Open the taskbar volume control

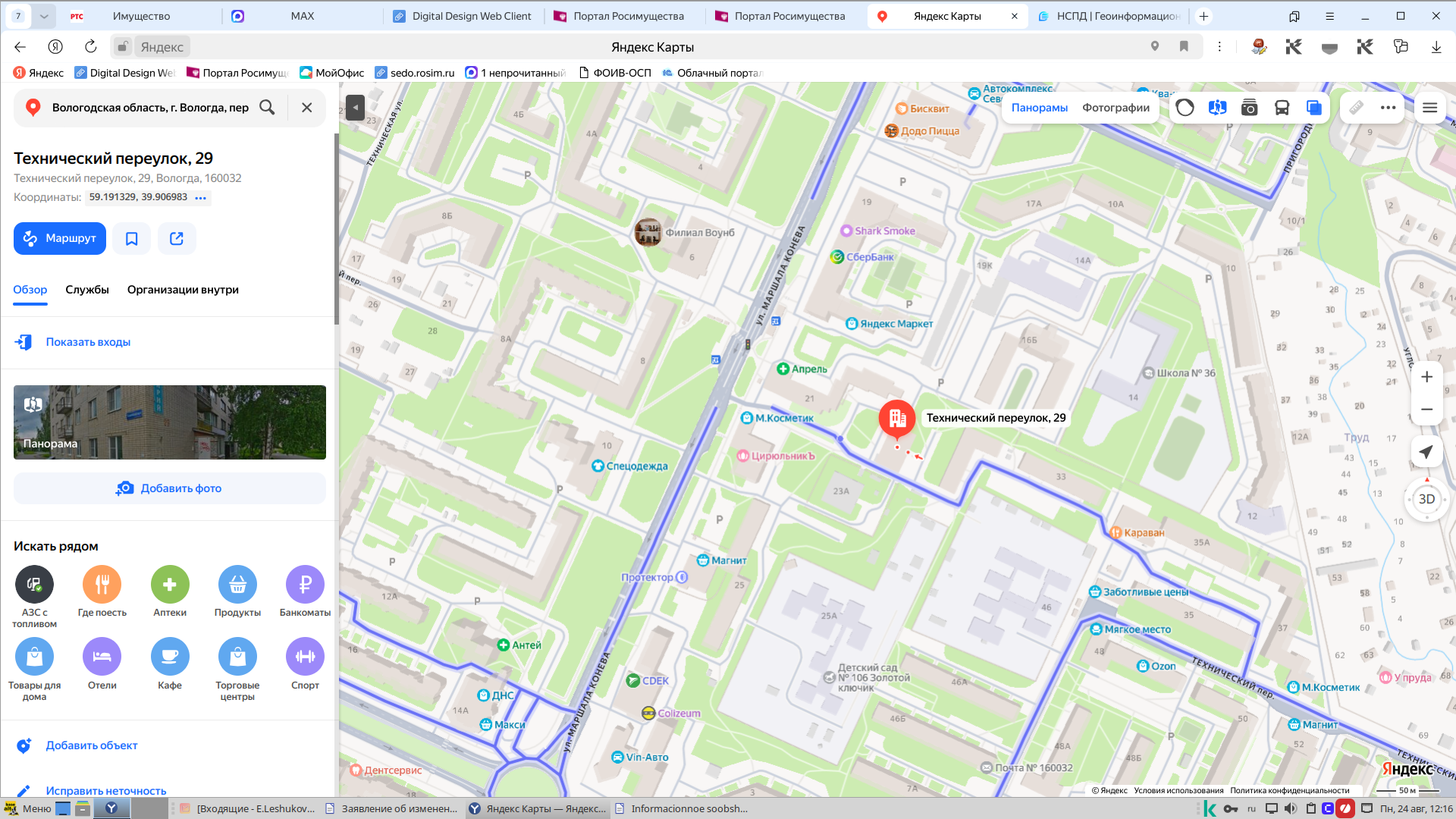point(1291,808)
